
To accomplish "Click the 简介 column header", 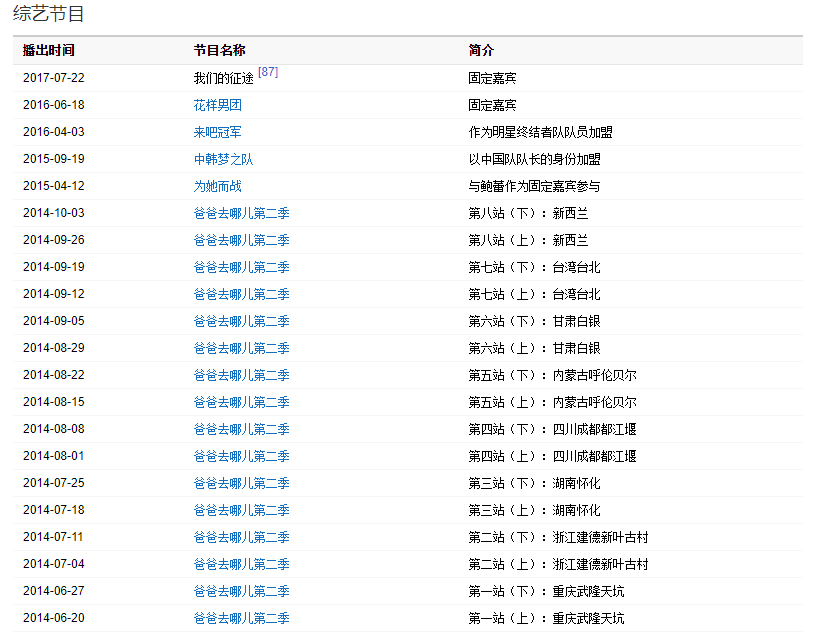I will [x=481, y=50].
